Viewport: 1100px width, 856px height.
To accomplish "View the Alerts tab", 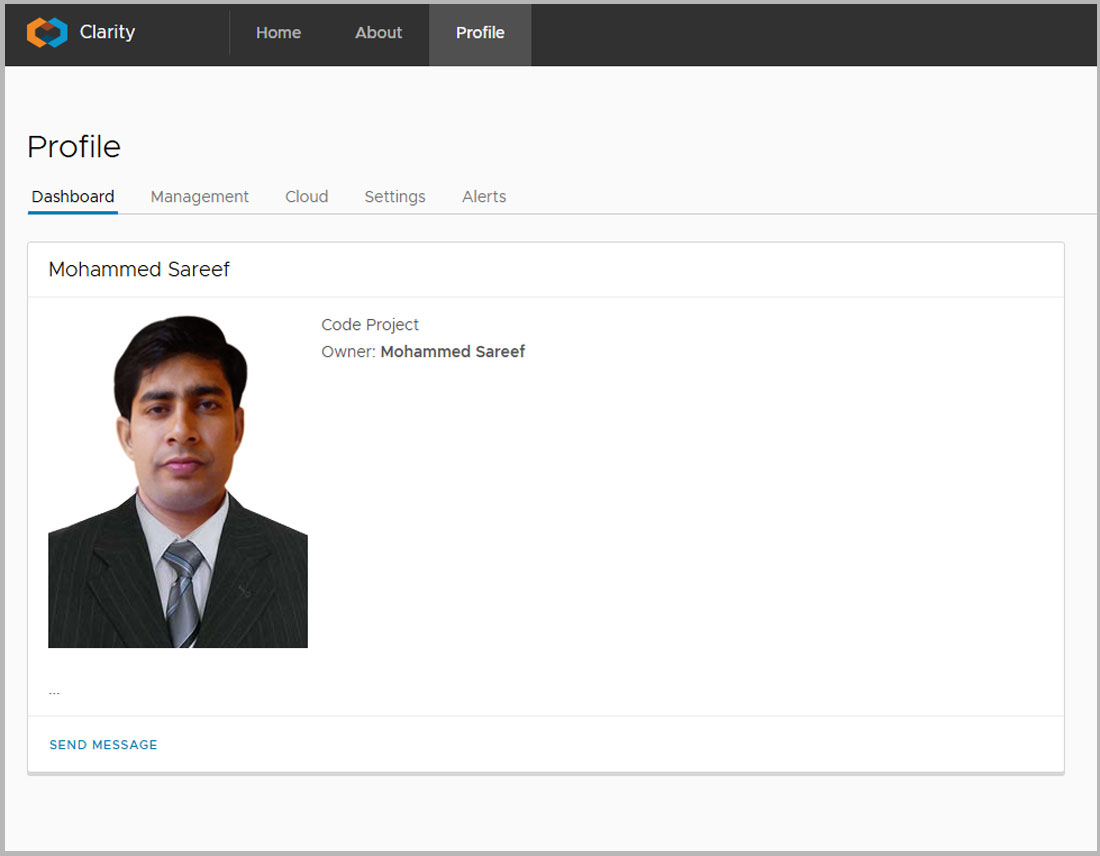I will coord(484,197).
